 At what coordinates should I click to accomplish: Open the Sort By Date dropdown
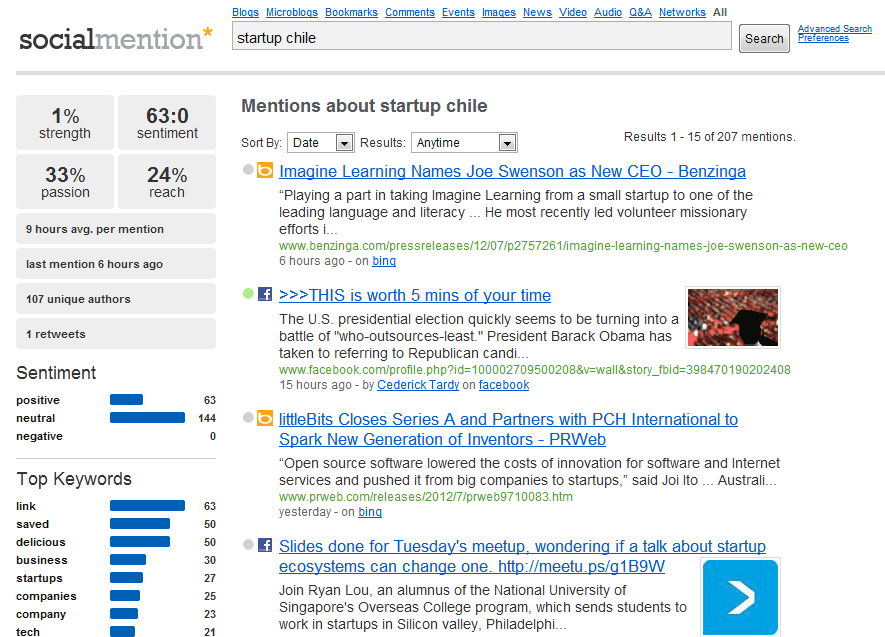(x=321, y=143)
